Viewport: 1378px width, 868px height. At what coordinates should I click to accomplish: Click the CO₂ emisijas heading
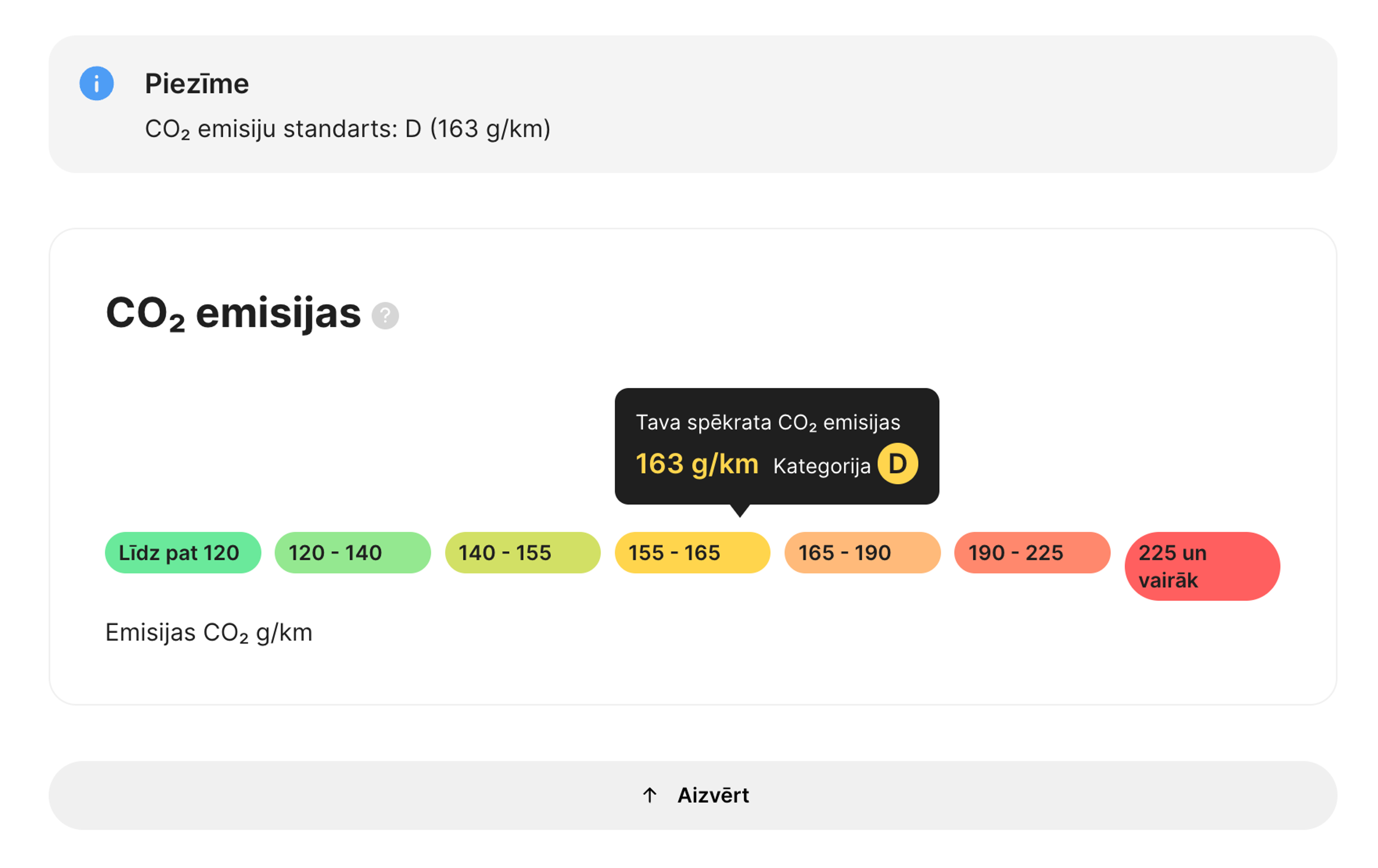[x=234, y=314]
